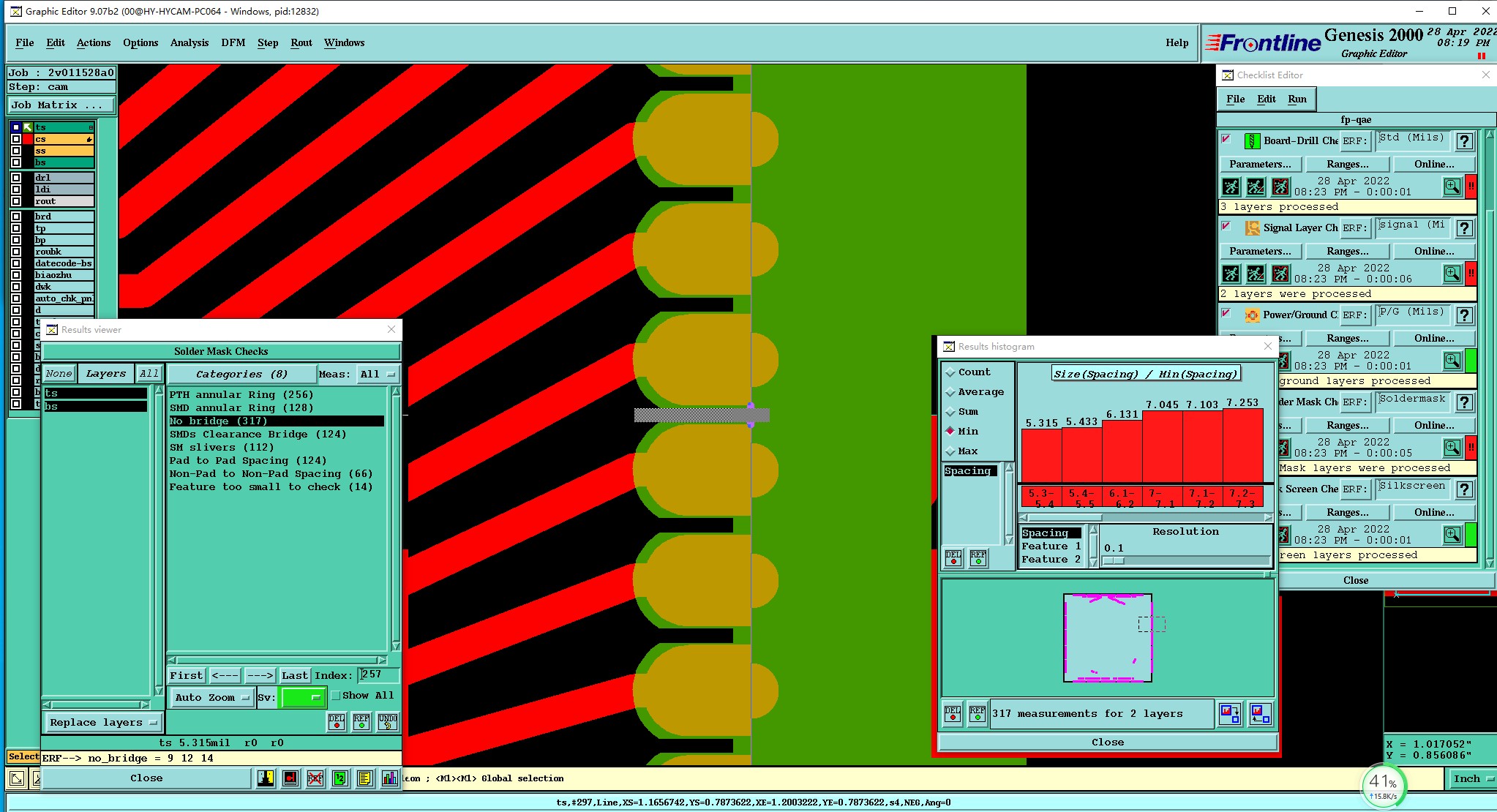Click the green drill icon for Board-Drill Check
The width and height of the screenshot is (1497, 812).
click(x=1252, y=140)
